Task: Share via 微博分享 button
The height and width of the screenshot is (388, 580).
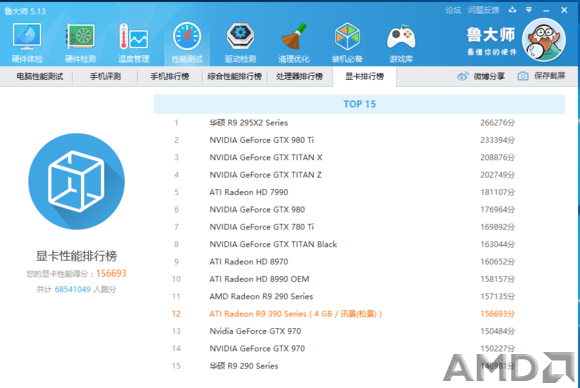Action: tap(481, 76)
